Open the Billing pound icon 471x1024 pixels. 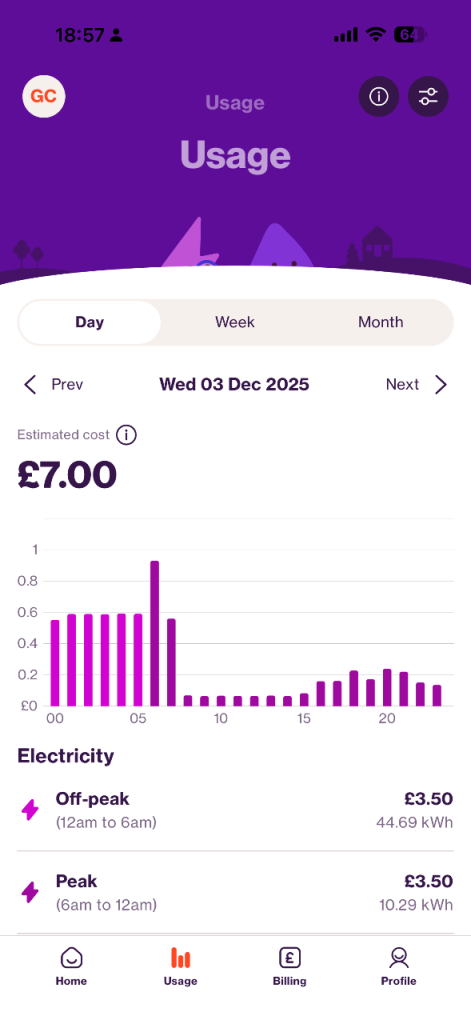tap(289, 958)
